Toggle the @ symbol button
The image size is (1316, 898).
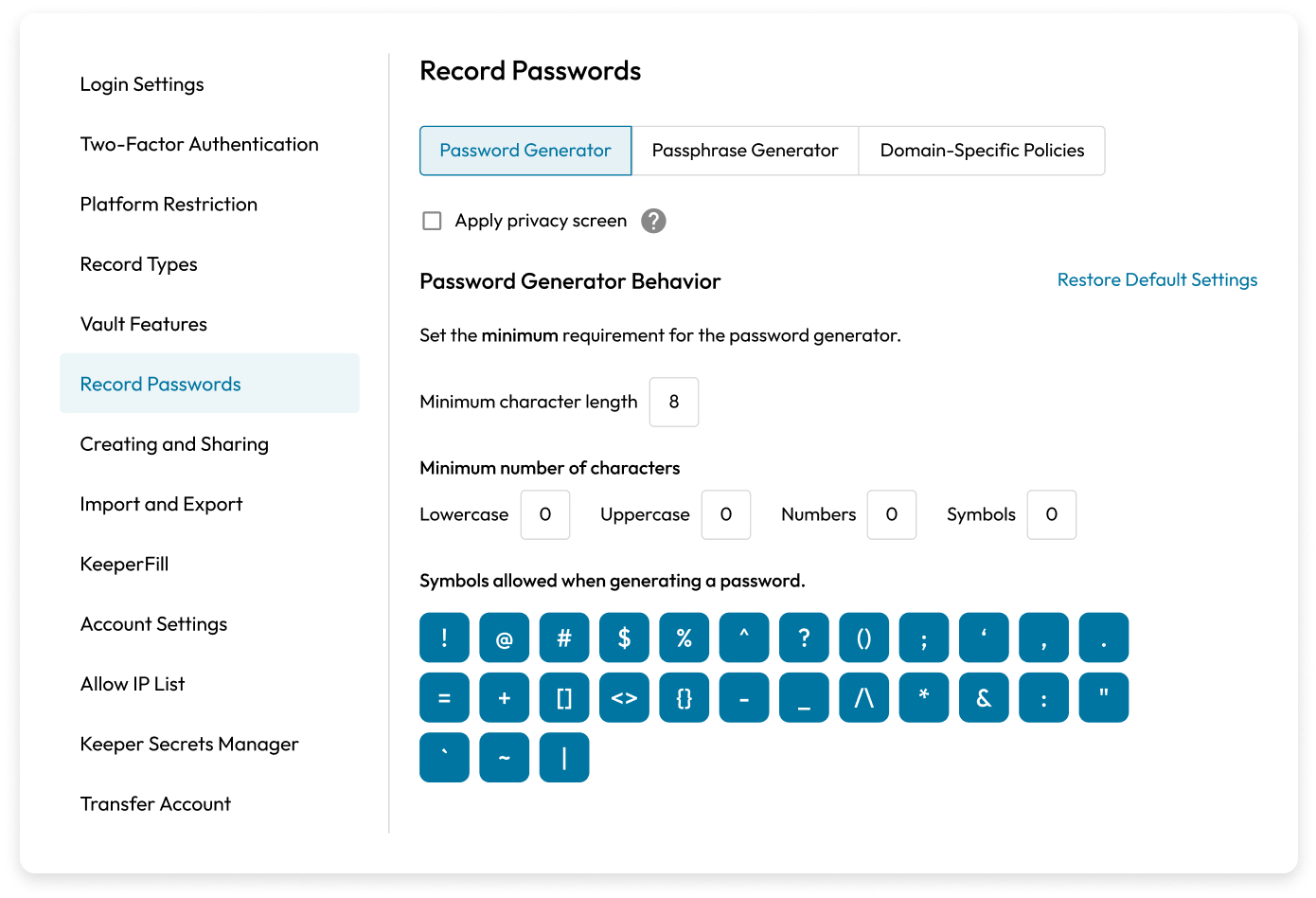[x=504, y=638]
